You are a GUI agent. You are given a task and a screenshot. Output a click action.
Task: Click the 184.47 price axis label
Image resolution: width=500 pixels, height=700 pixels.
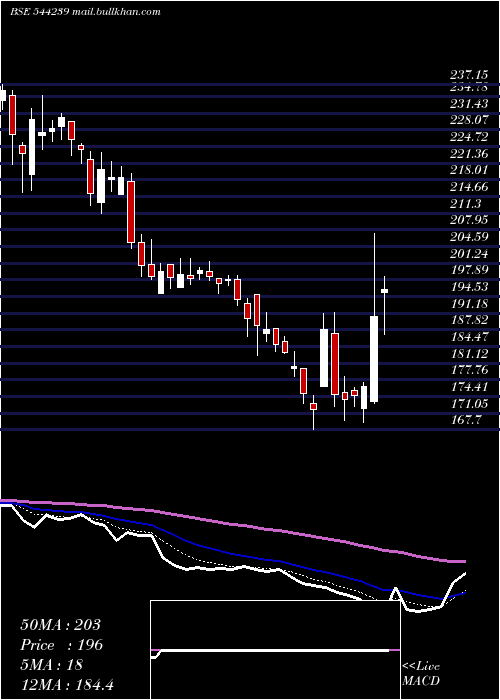(469, 338)
